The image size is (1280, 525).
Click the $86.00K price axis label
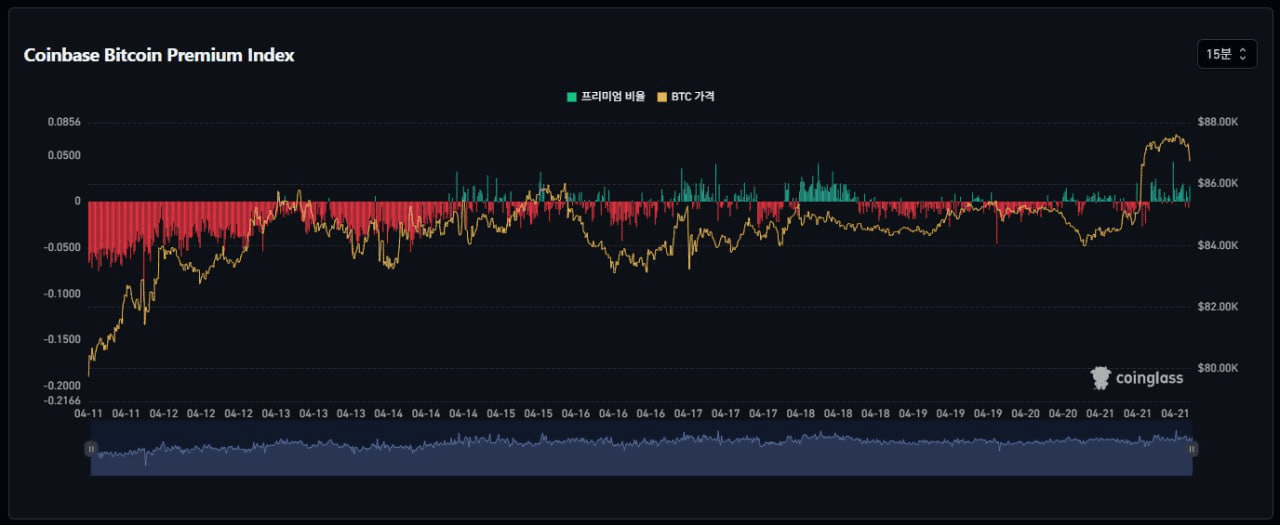[1219, 184]
